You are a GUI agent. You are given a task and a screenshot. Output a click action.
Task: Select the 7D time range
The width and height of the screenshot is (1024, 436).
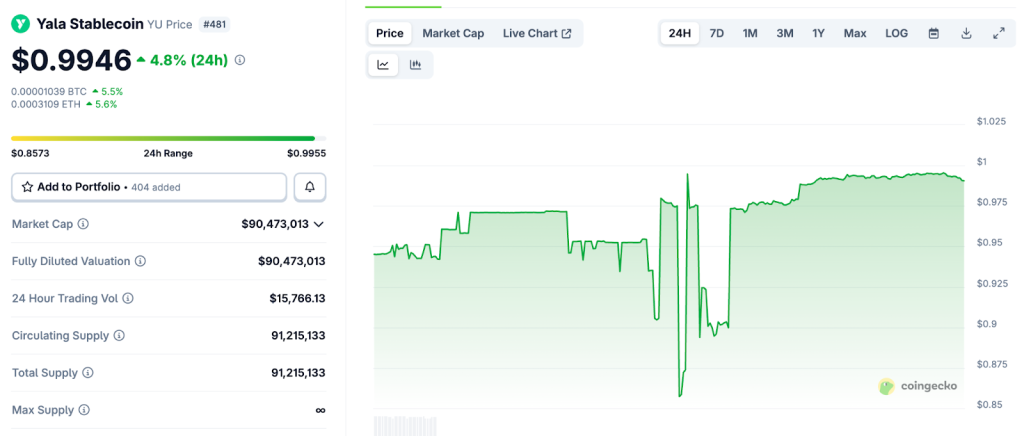pyautogui.click(x=717, y=33)
